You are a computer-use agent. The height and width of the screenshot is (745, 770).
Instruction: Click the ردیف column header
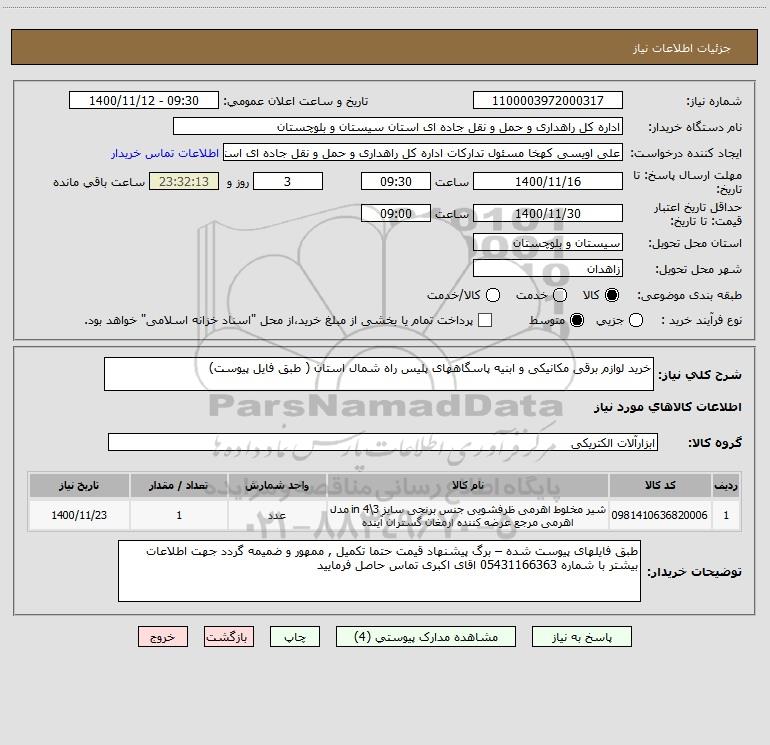[x=726, y=485]
